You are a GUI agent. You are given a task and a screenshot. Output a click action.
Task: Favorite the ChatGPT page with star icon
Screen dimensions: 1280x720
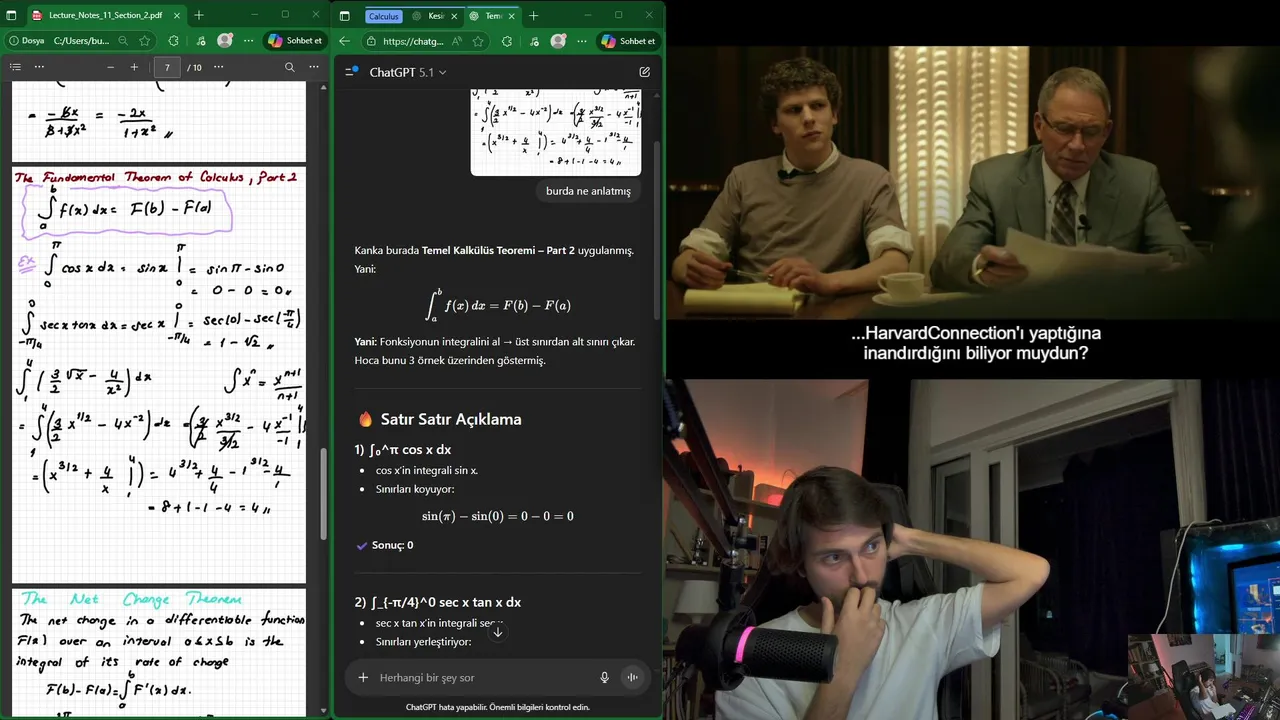click(x=478, y=41)
